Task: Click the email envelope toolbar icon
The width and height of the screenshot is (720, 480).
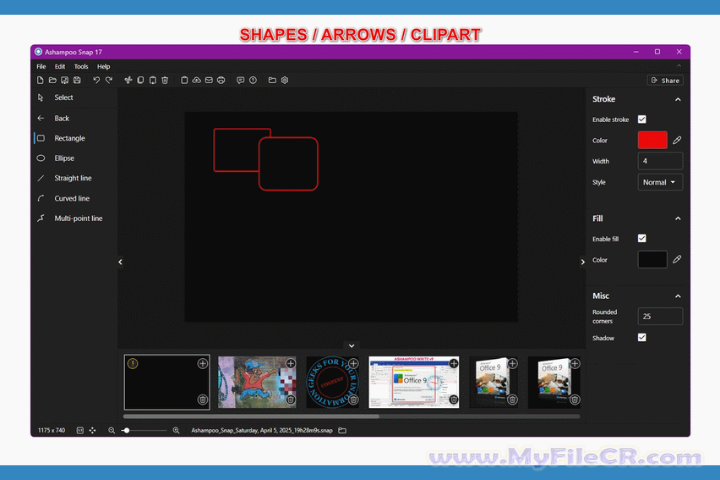Action: (209, 80)
